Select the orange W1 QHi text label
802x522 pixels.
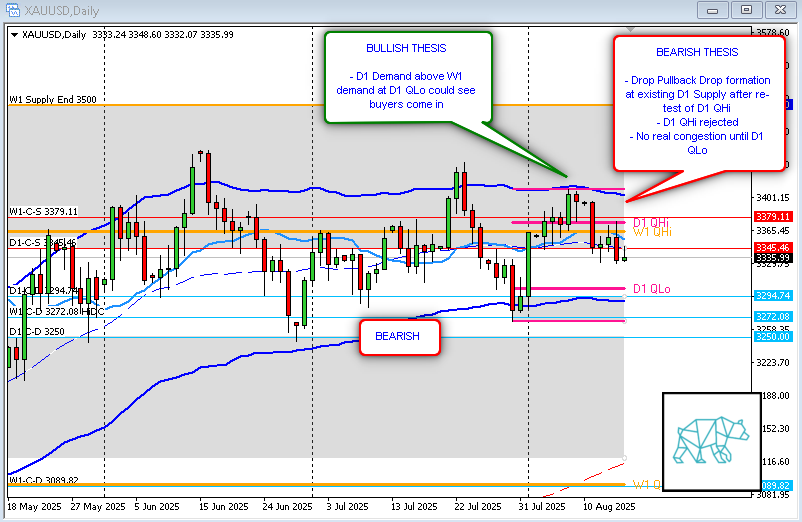(x=652, y=232)
